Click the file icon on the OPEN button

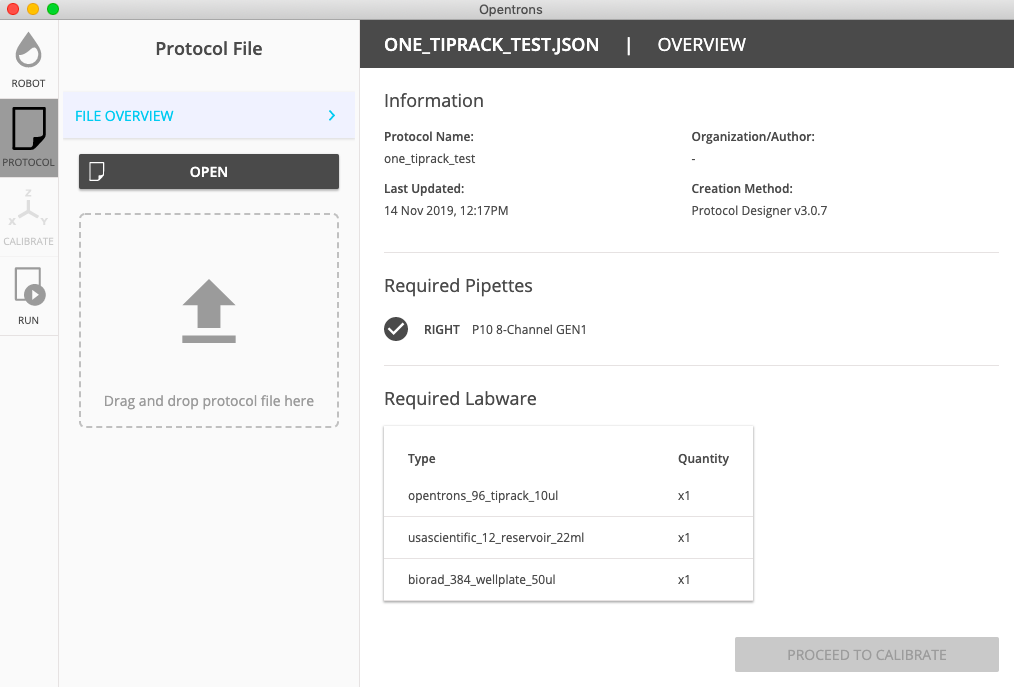97,171
